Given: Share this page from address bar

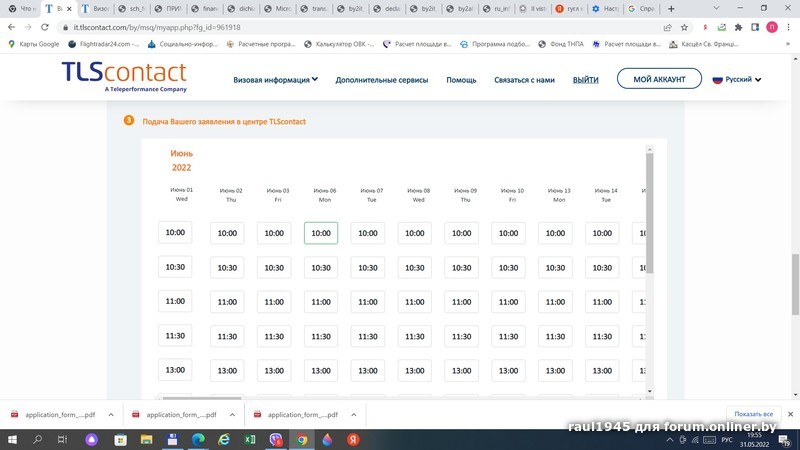Looking at the screenshot, I should point(667,28).
